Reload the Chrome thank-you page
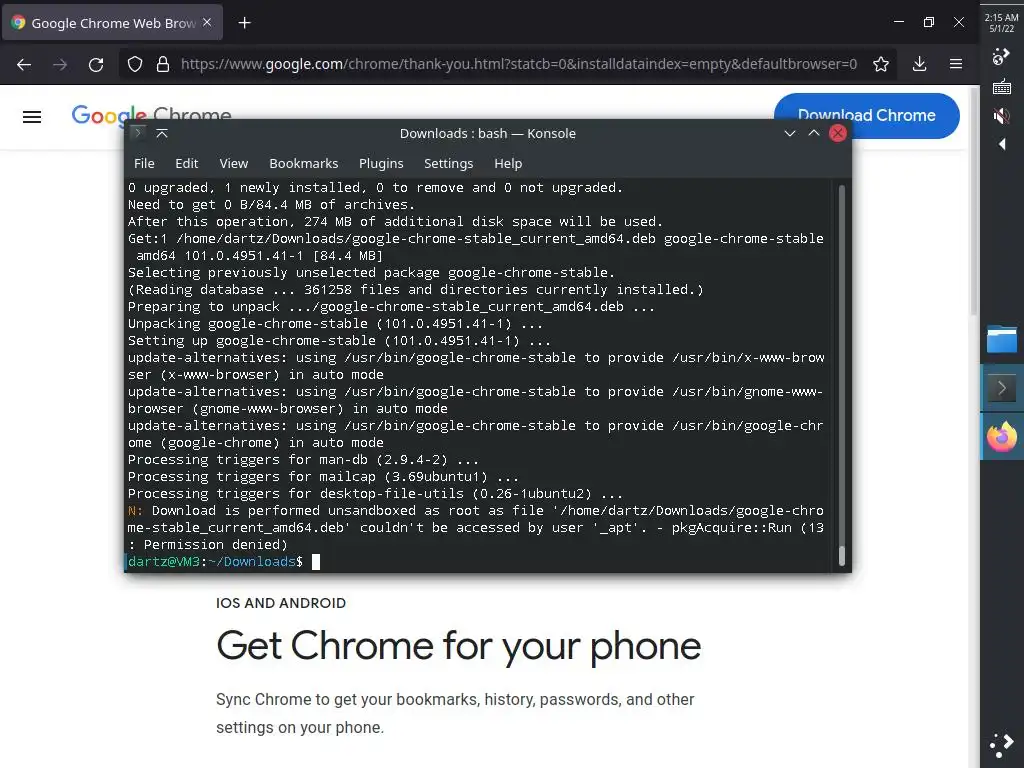Image resolution: width=1024 pixels, height=768 pixels. [x=96, y=64]
